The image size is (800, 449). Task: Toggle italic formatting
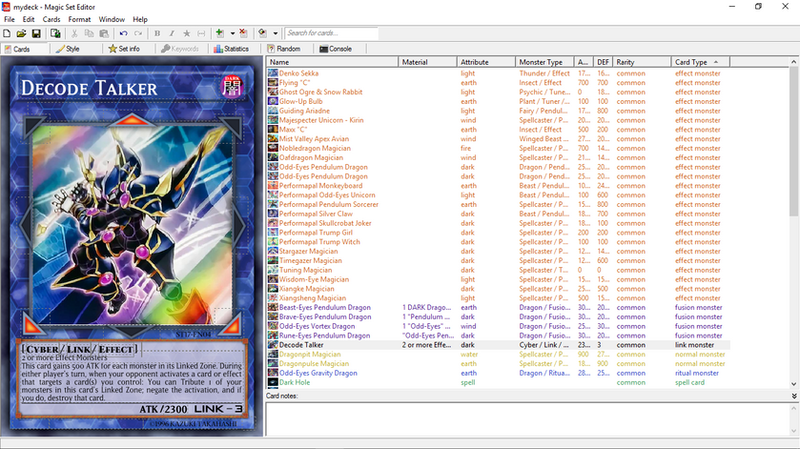pos(172,34)
